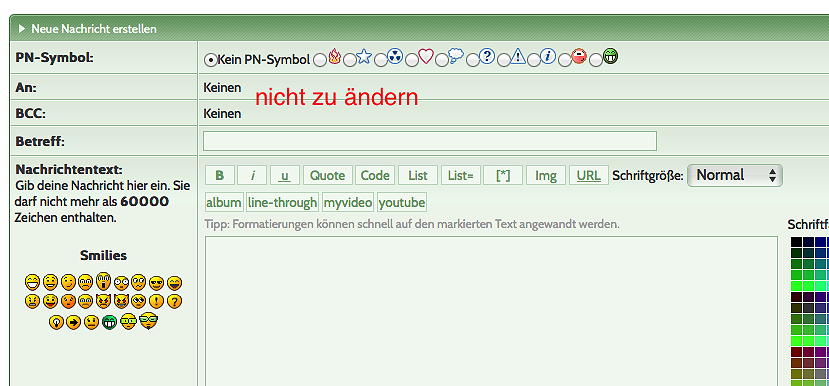This screenshot has height=386, width=829.
Task: Select the info PN symbol radio button
Action: pos(534,60)
